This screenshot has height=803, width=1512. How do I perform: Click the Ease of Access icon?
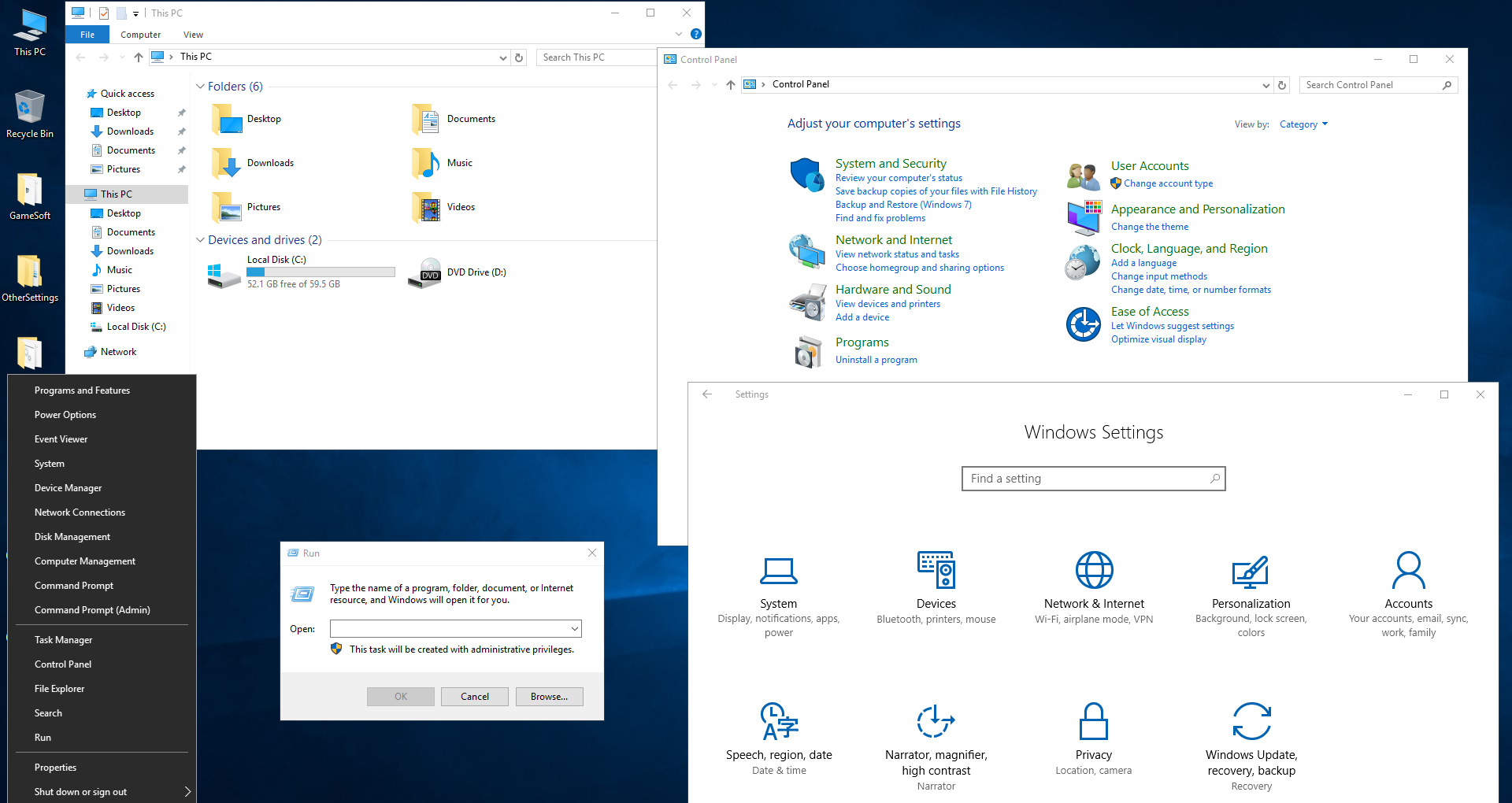coord(1084,324)
